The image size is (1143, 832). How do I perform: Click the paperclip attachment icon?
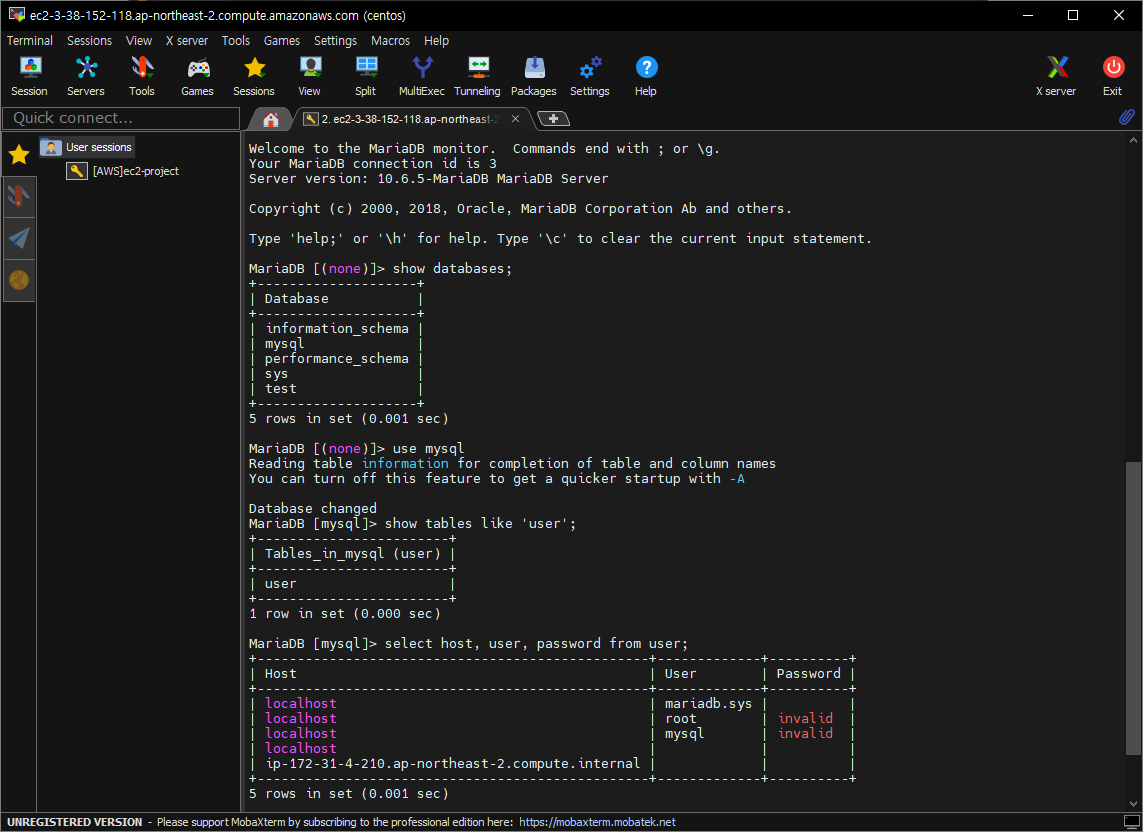[1126, 117]
